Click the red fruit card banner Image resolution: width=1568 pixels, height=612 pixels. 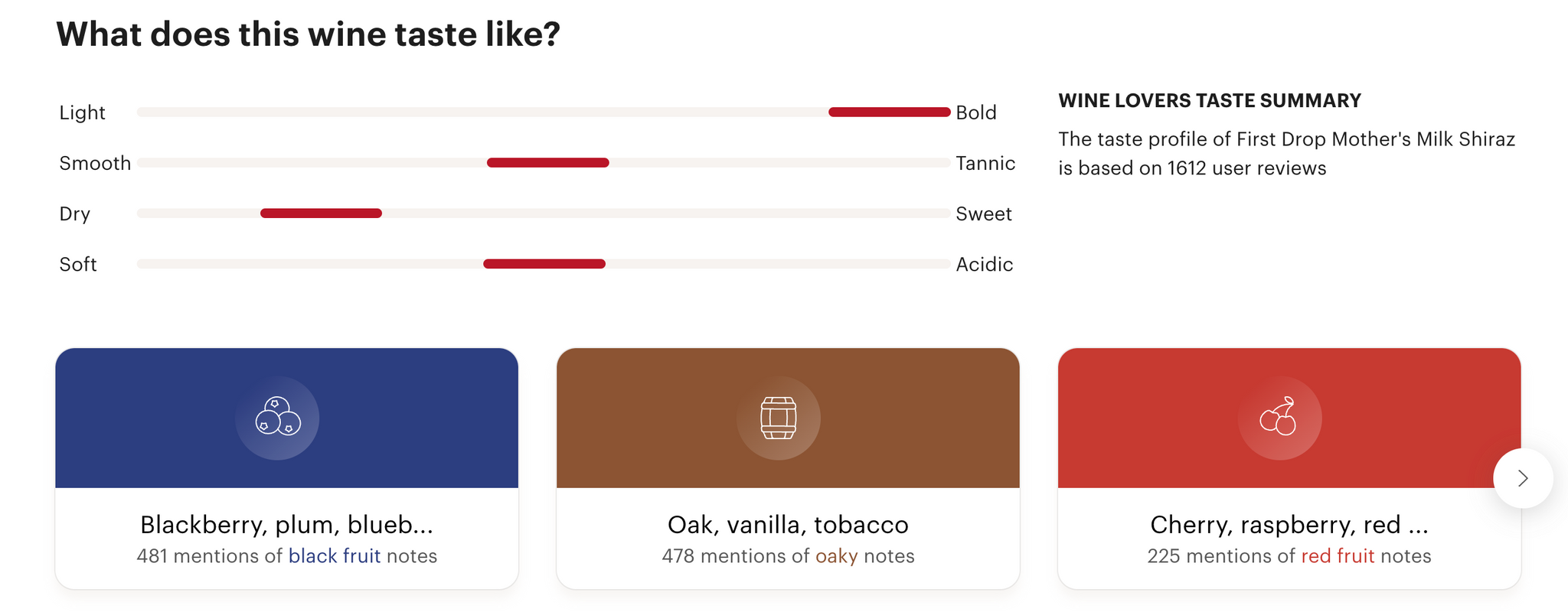tap(1289, 418)
